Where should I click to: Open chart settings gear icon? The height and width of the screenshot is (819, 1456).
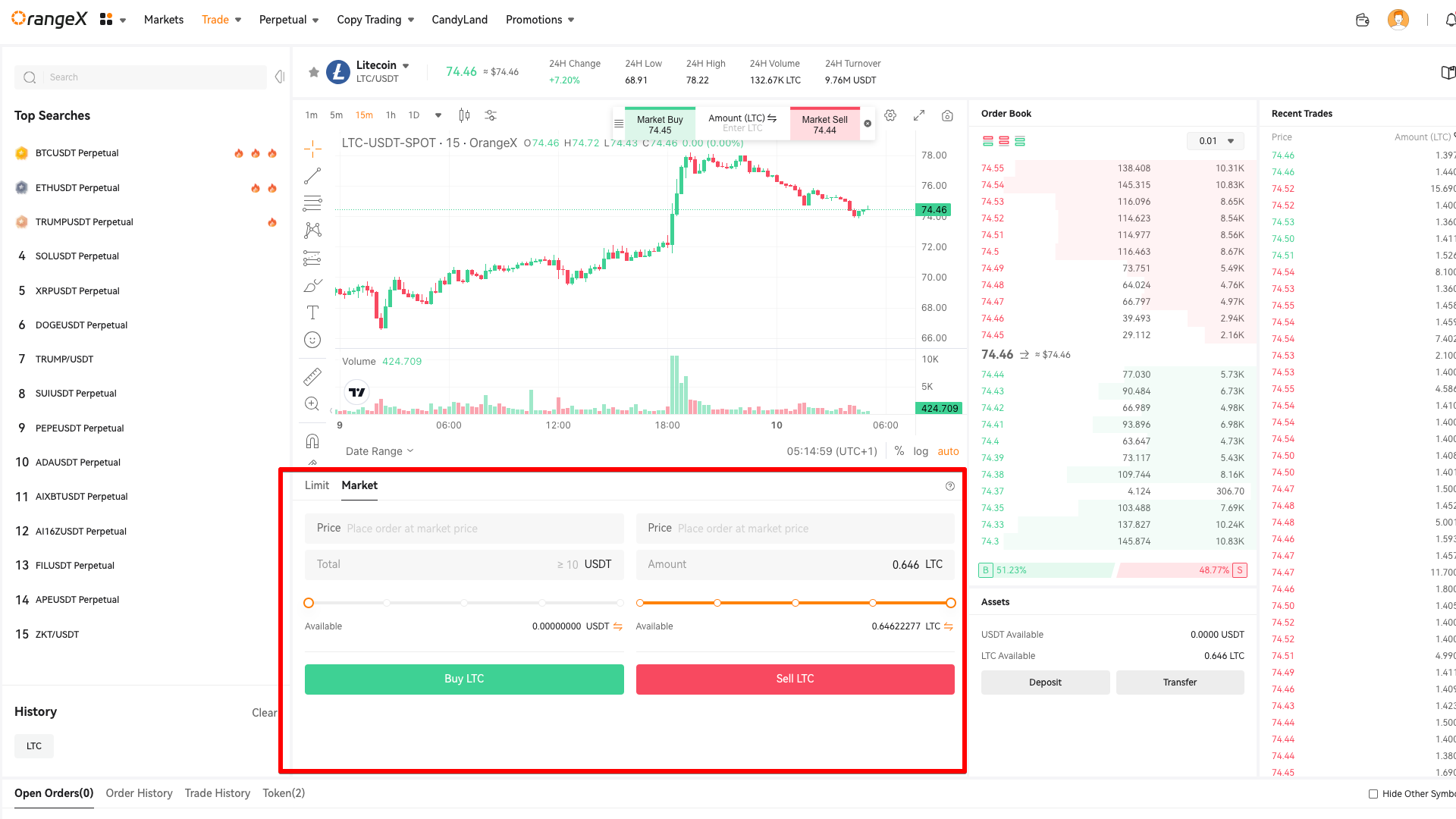(890, 115)
